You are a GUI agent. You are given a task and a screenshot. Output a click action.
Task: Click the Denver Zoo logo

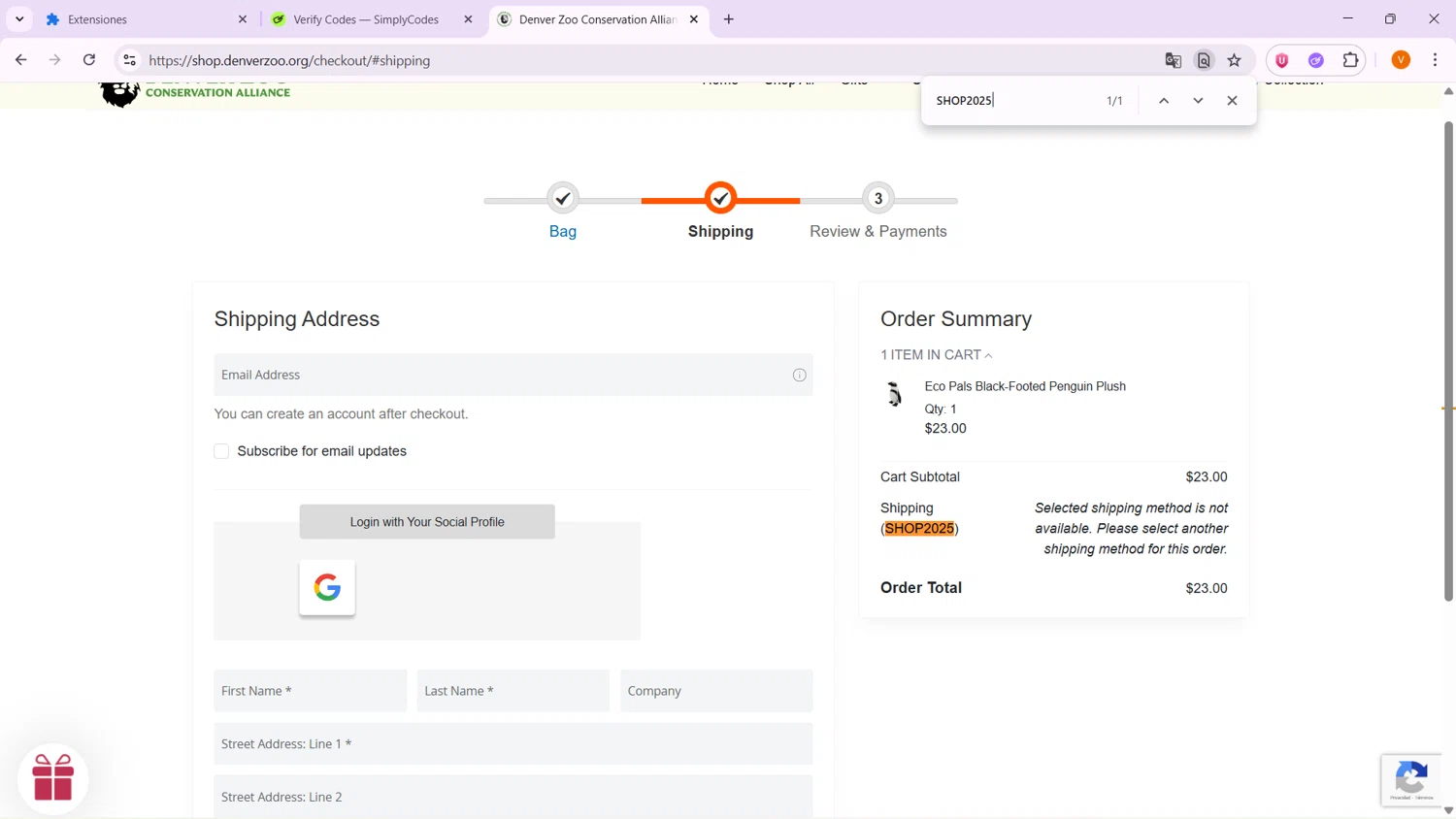195,93
